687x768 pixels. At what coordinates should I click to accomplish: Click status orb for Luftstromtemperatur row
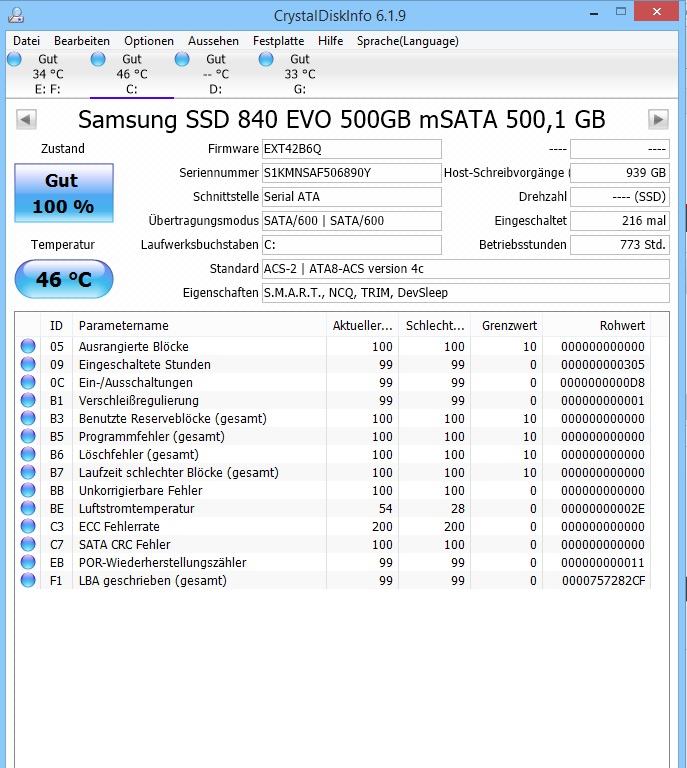coord(28,508)
